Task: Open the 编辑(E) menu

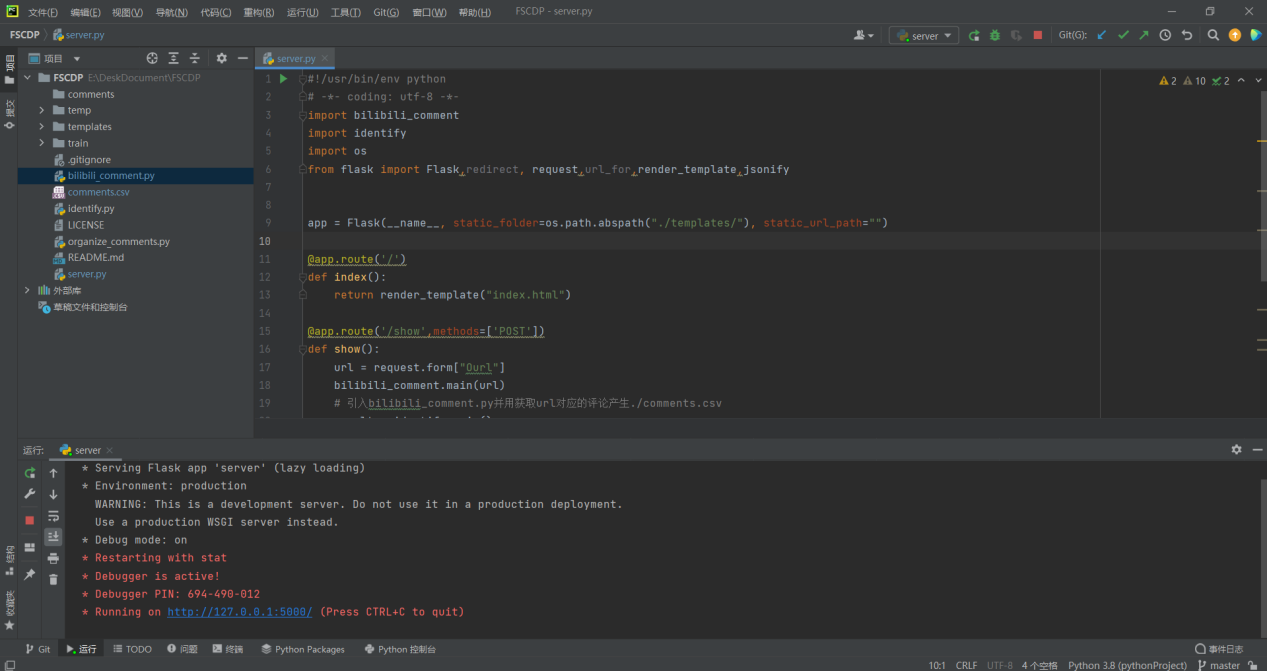Action: (85, 12)
